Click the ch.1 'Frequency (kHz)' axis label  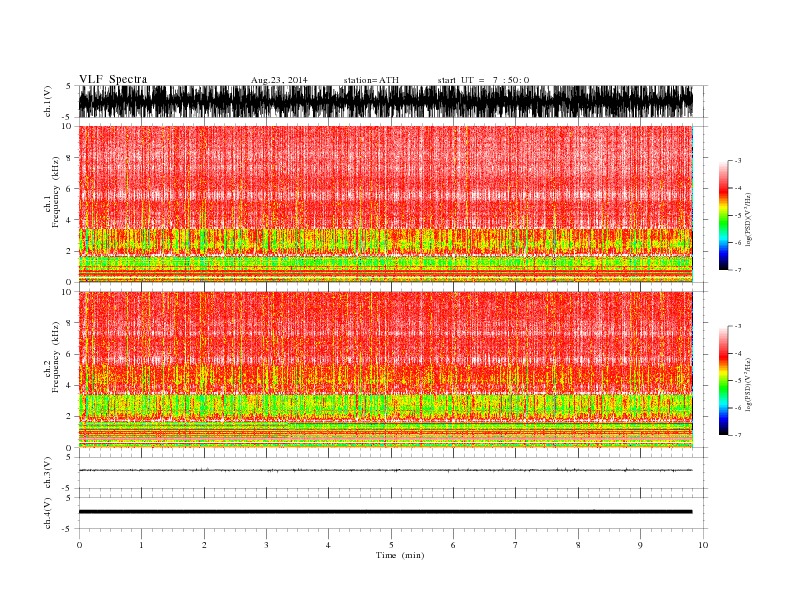(x=56, y=192)
